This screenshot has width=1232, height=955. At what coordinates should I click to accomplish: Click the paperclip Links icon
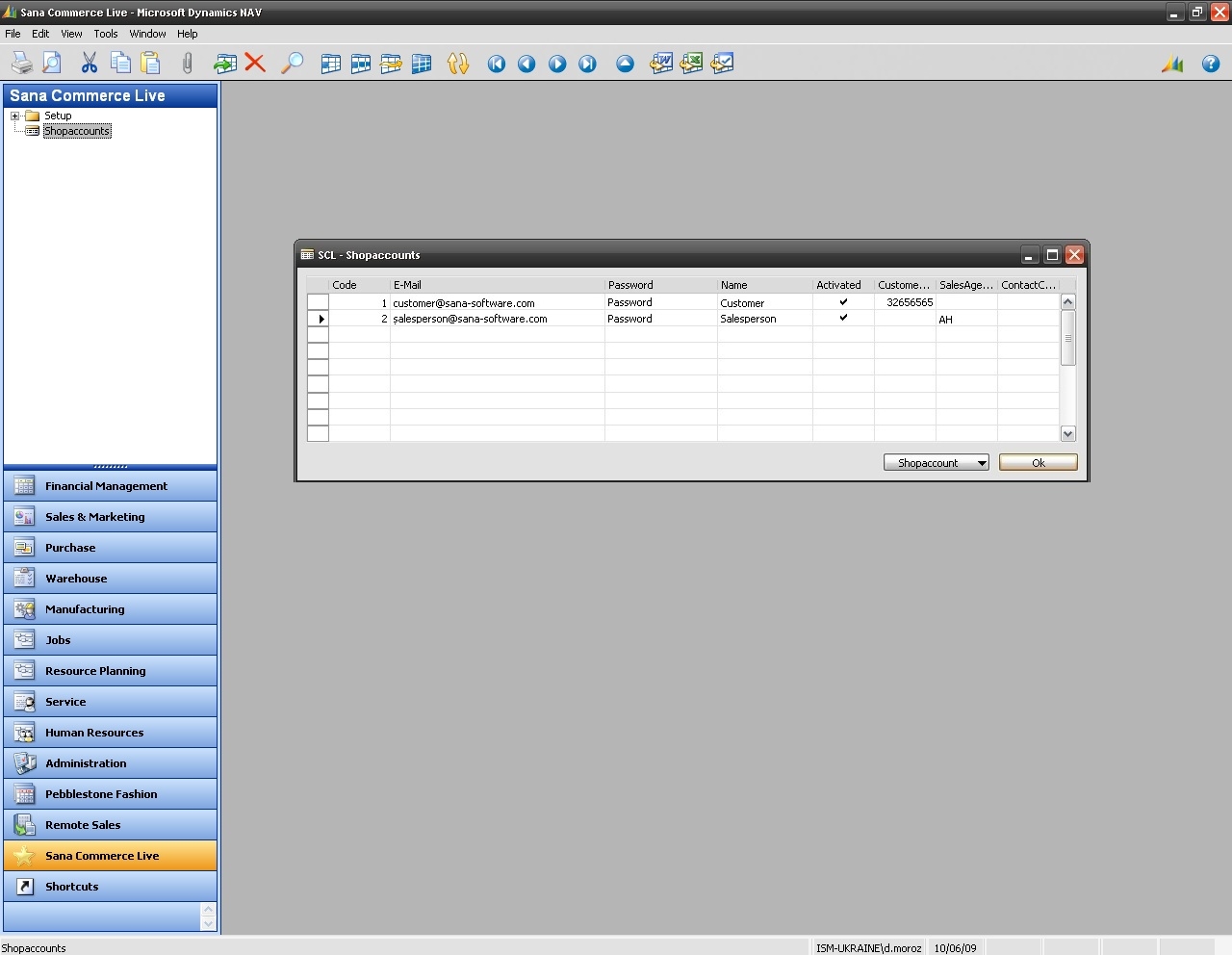(188, 64)
